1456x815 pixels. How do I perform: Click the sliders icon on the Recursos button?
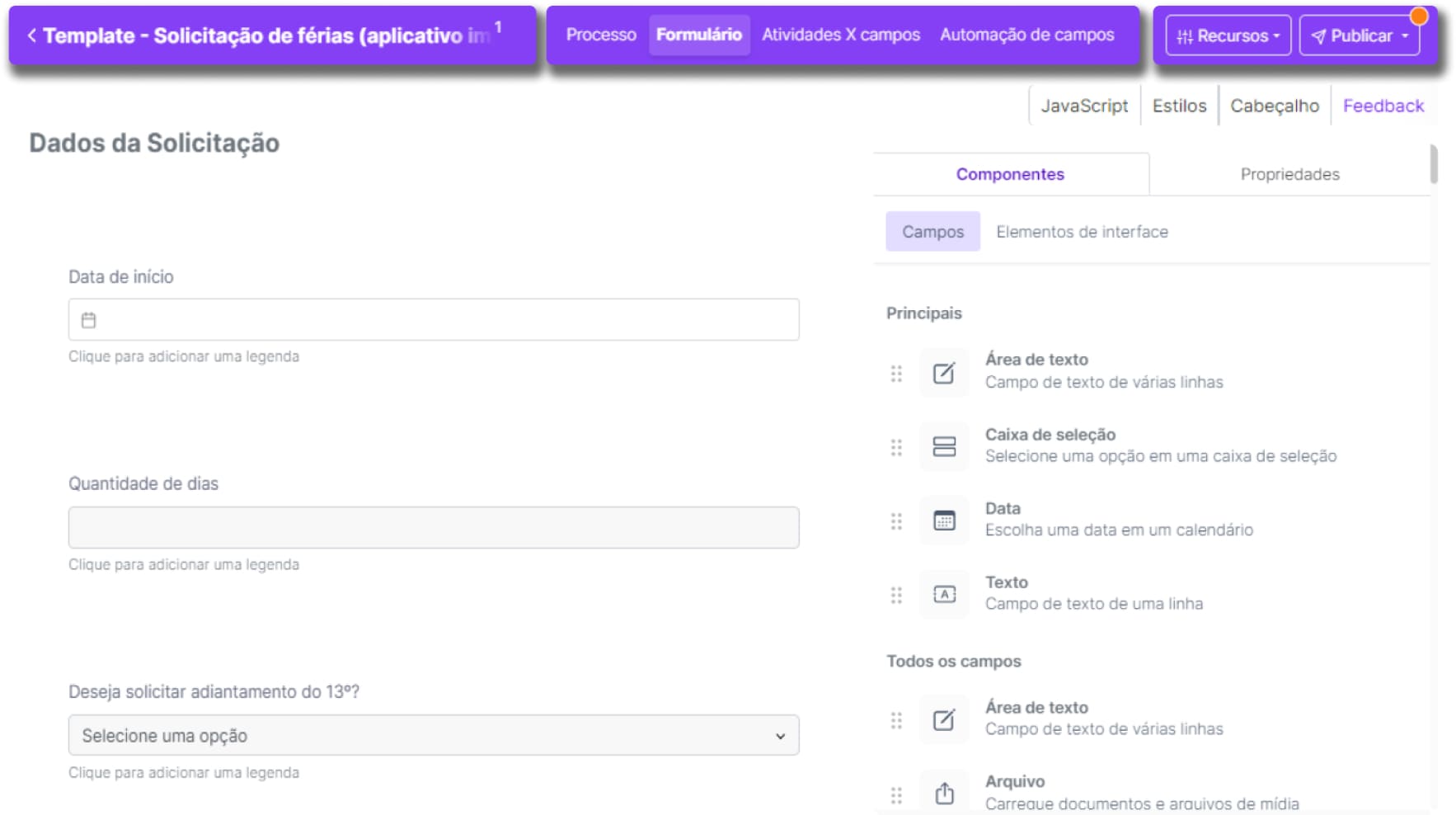pyautogui.click(x=1186, y=35)
